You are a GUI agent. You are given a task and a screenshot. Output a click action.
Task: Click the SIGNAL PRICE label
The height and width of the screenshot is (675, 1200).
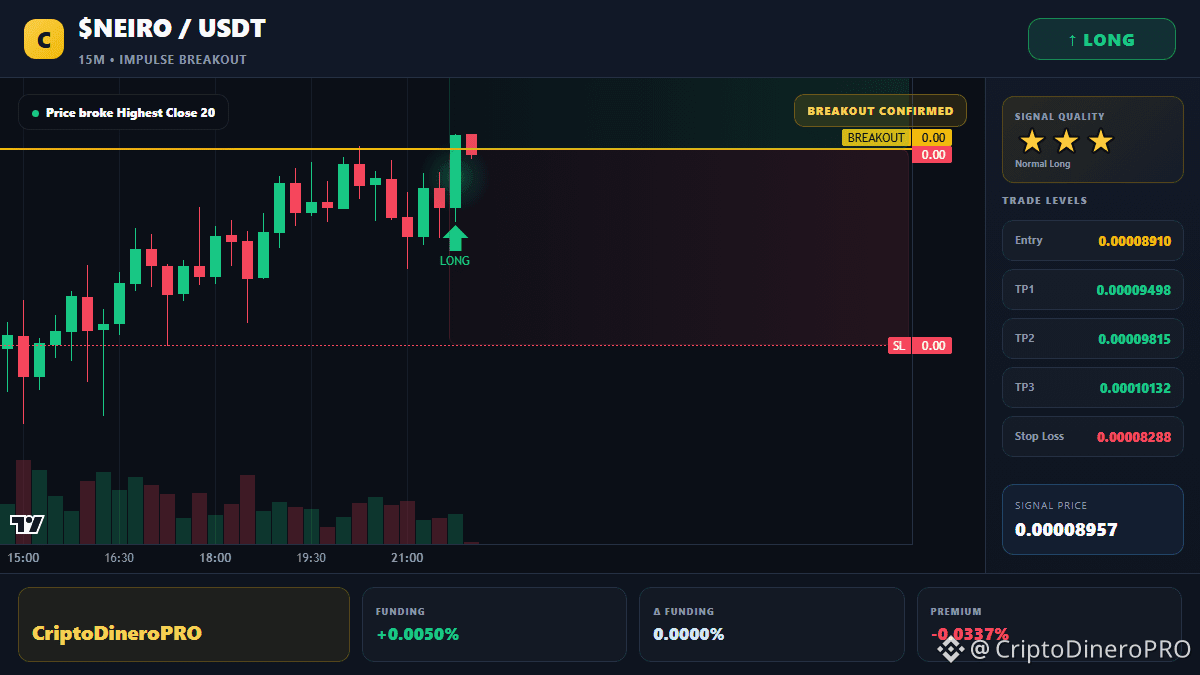1050,506
